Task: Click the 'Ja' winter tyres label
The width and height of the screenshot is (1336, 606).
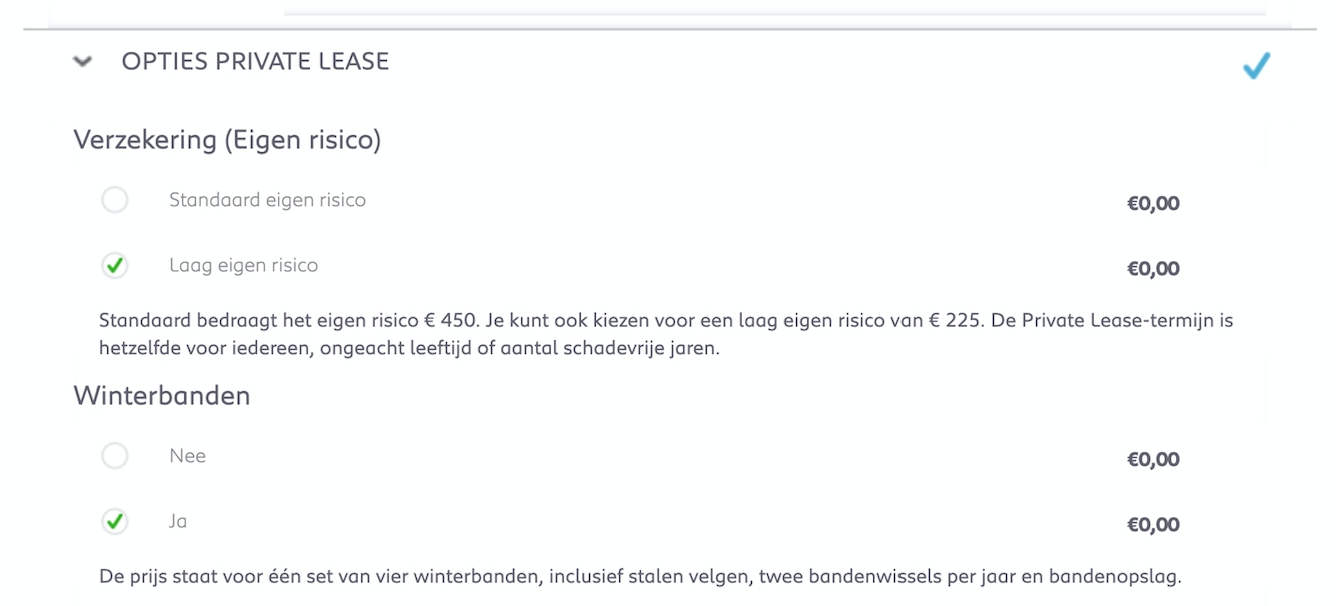Action: (178, 521)
